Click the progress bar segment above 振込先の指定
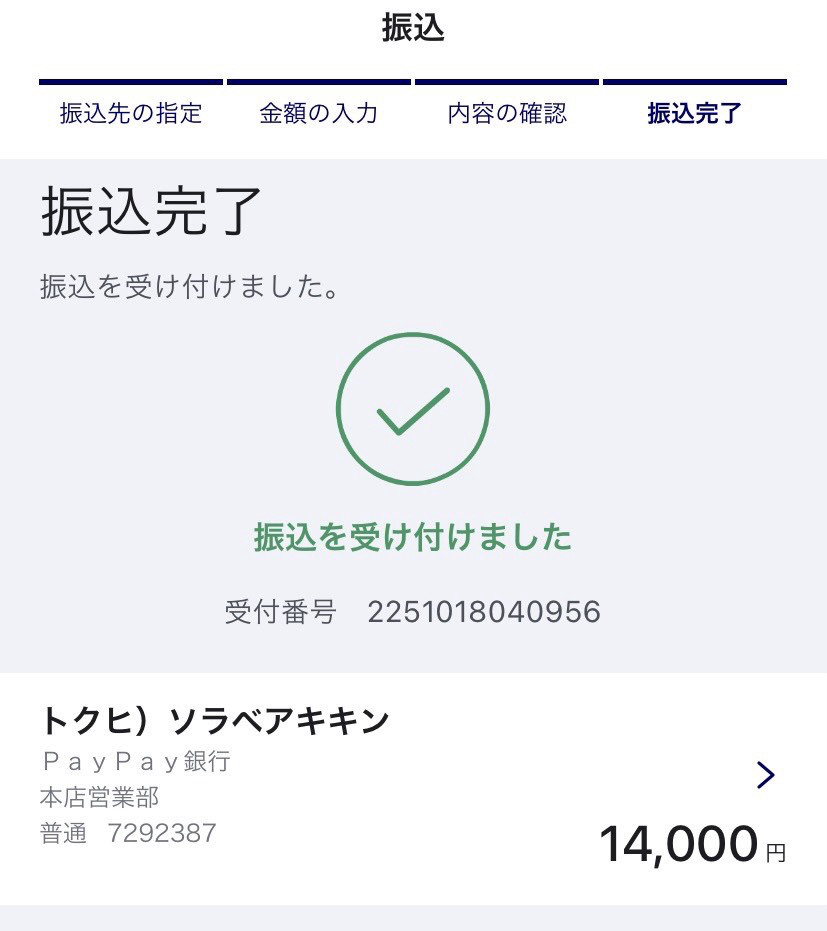The height and width of the screenshot is (931, 827). [131, 82]
